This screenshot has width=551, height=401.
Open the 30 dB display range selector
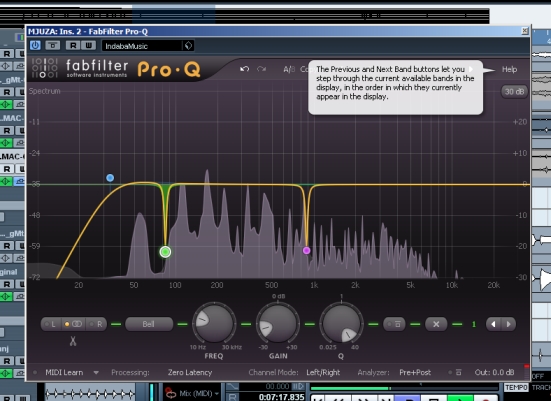514,92
